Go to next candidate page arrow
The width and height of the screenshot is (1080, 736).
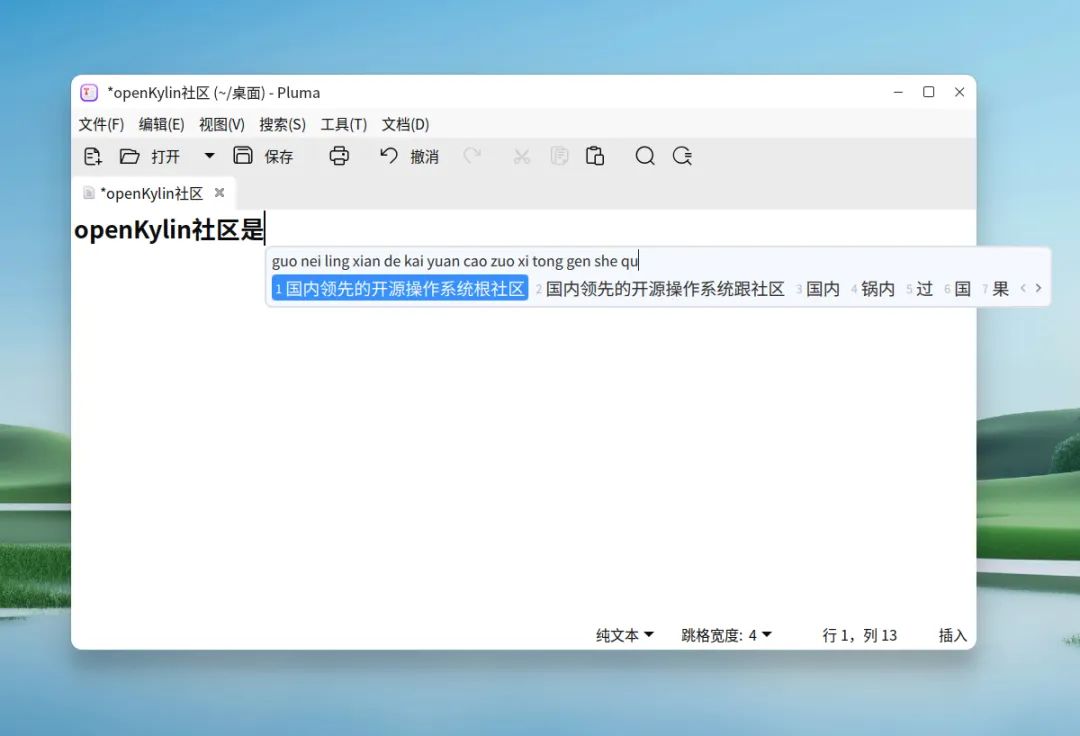pyautogui.click(x=1038, y=288)
